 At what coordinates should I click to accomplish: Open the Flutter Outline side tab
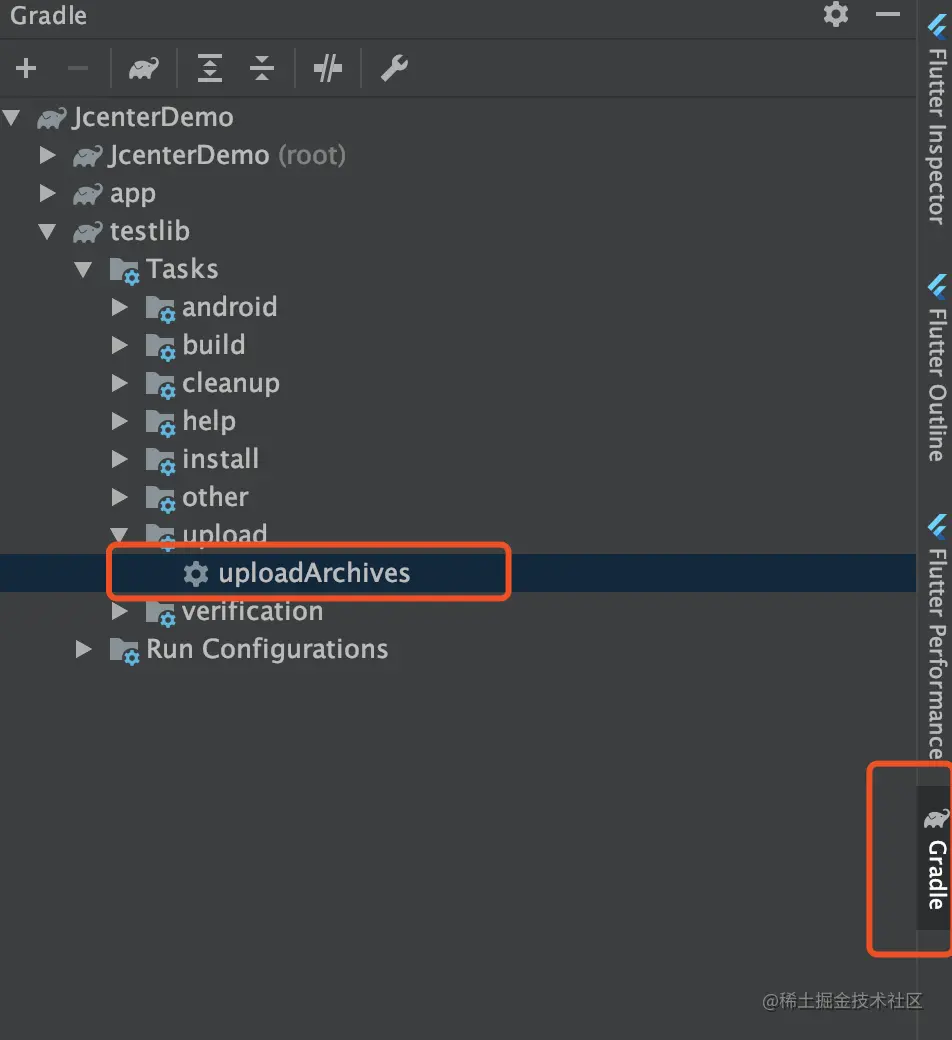pos(936,368)
